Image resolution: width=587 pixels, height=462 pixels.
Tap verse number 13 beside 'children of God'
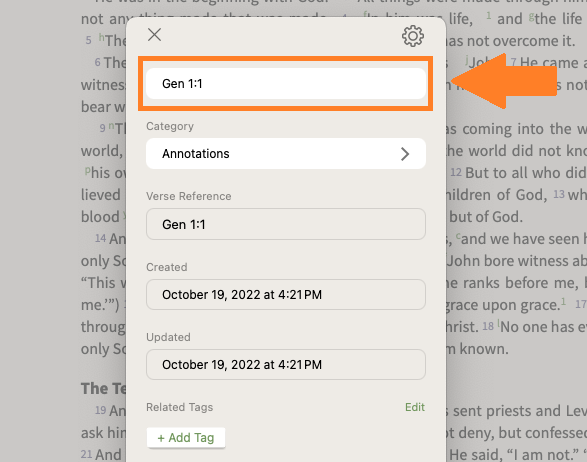pyautogui.click(x=559, y=194)
